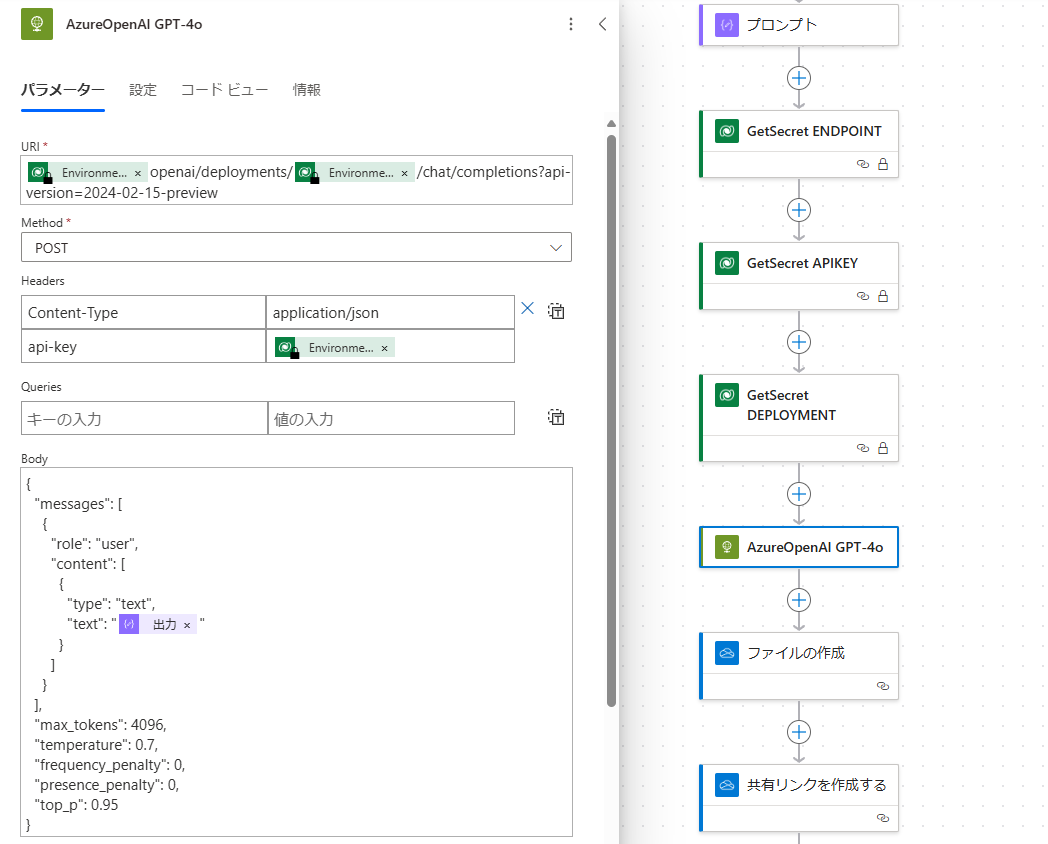Select the GetSecret APIKEY action card
This screenshot has width=1048, height=844.
pos(799,276)
